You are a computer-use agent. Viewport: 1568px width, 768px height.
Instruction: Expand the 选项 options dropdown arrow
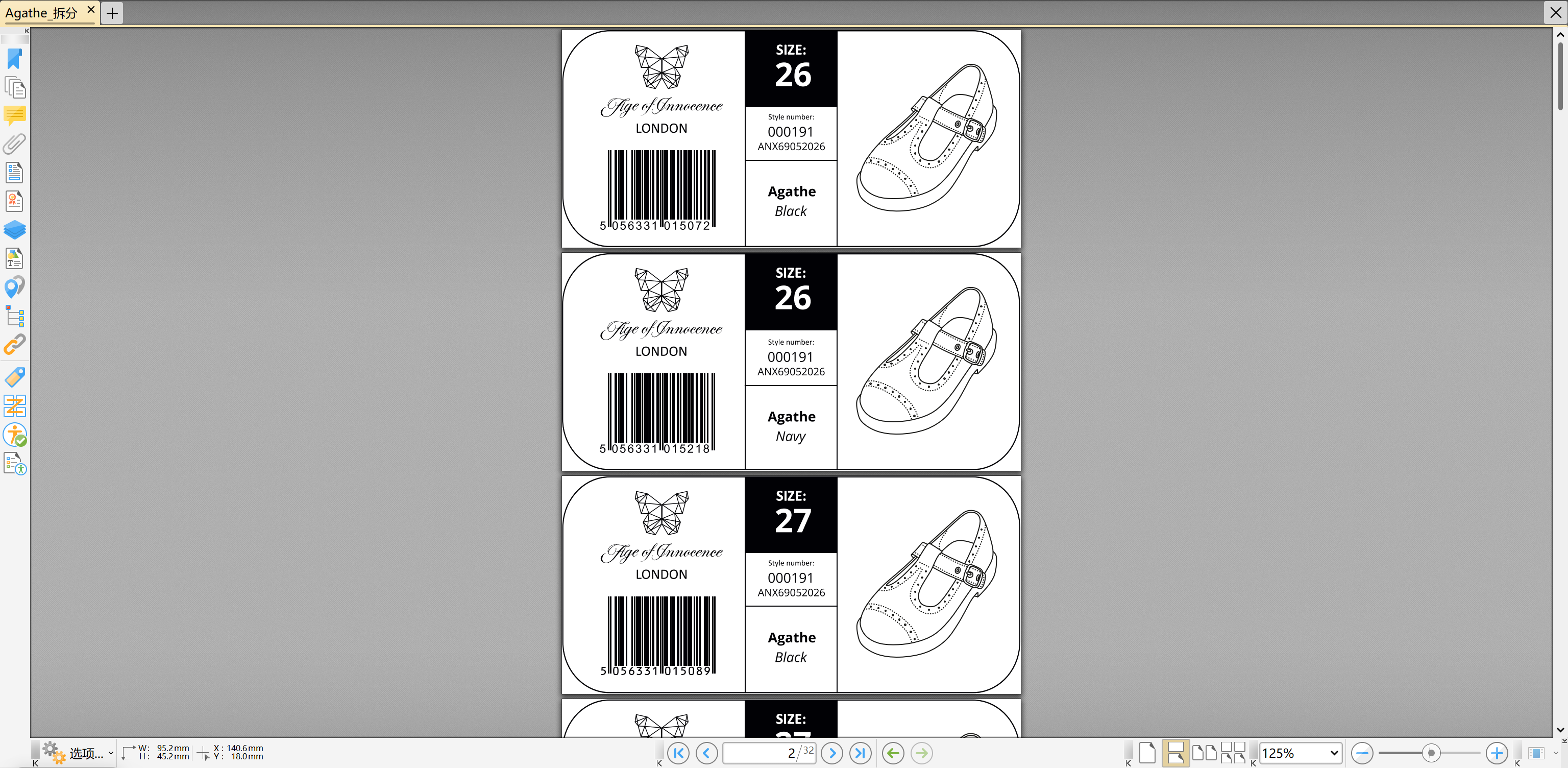click(x=111, y=753)
